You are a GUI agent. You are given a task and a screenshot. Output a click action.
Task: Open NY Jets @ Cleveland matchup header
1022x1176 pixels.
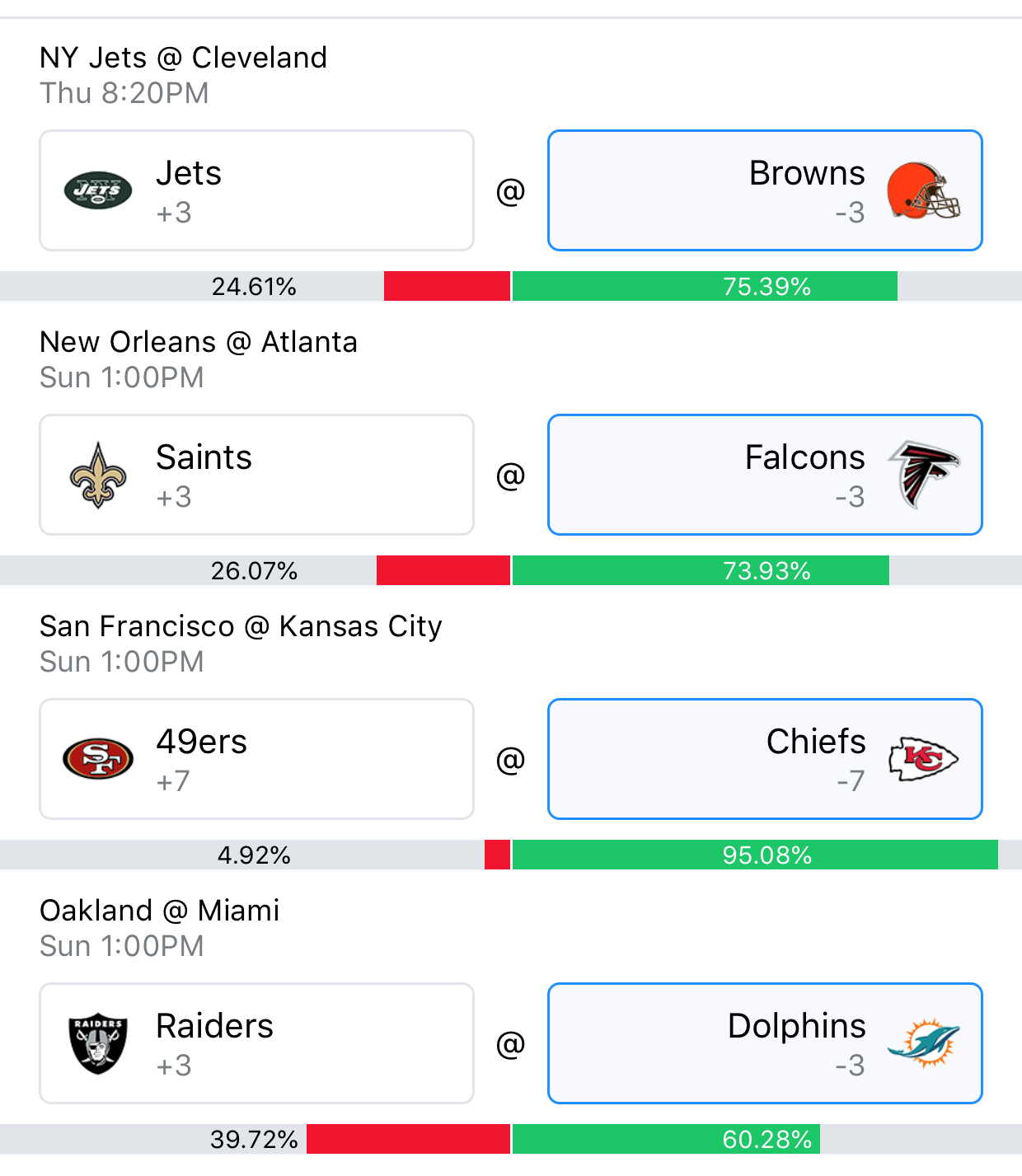click(183, 58)
